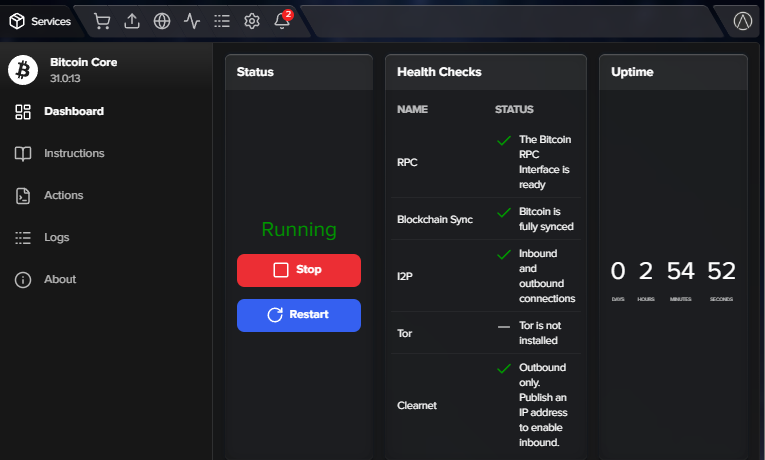Open the metrics pulse icon
Screen dimensions: 765x460
192,21
